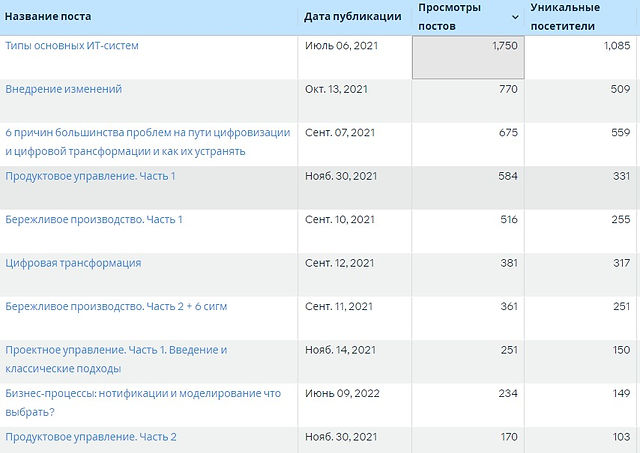Select date cell Июнь 09, 2022
The image size is (640, 453).
pos(355,405)
